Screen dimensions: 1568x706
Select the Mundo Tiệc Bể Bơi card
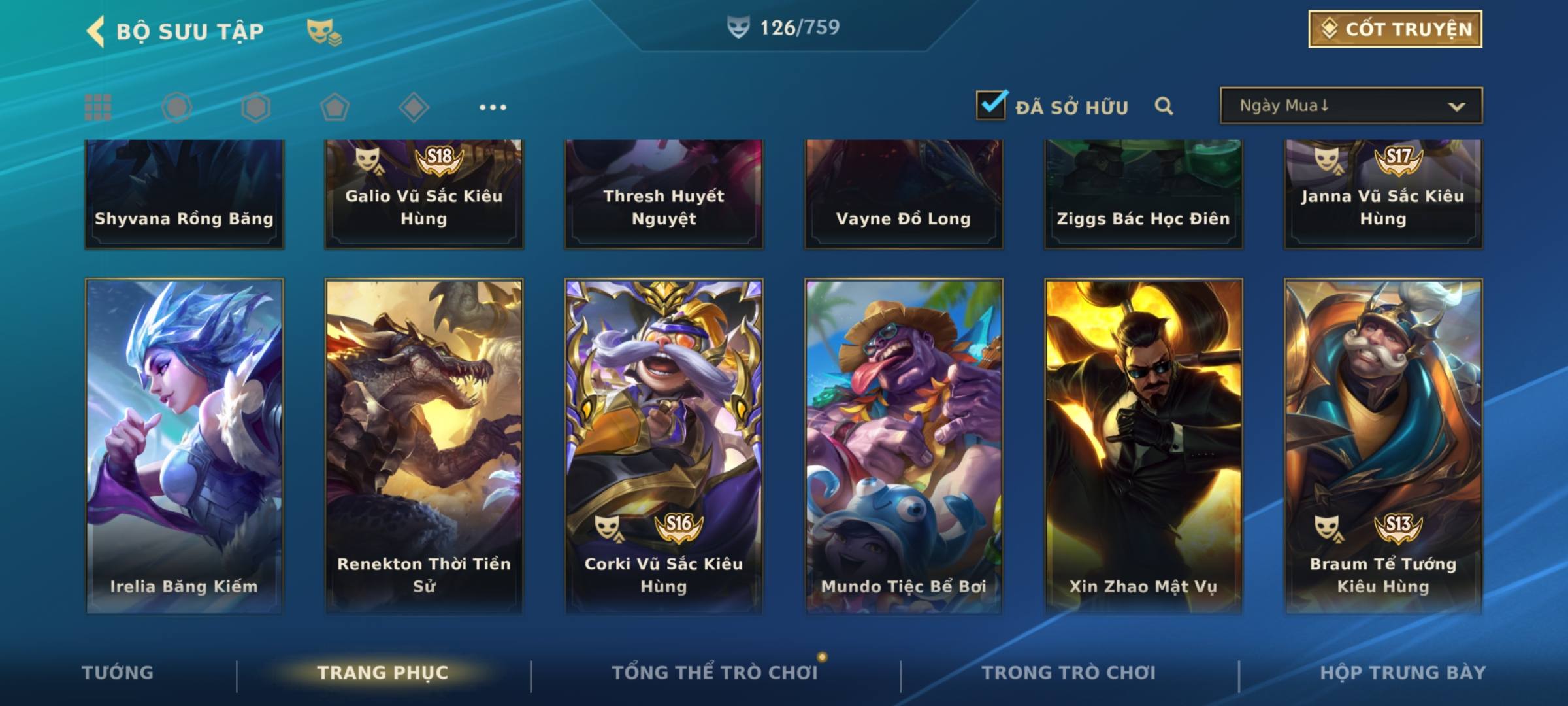coord(904,446)
